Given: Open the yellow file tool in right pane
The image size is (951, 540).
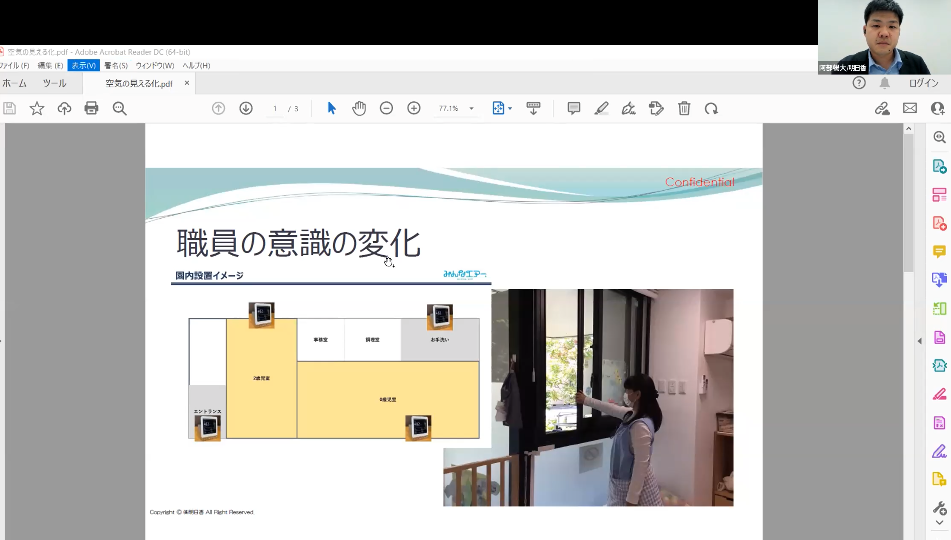Looking at the screenshot, I should tap(939, 480).
